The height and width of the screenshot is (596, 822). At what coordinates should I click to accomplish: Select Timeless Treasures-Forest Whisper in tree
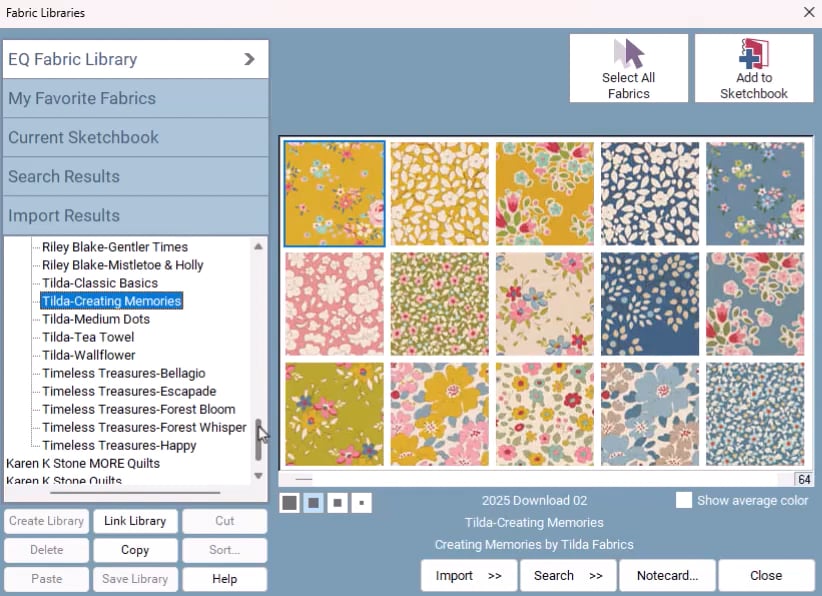click(x=144, y=428)
